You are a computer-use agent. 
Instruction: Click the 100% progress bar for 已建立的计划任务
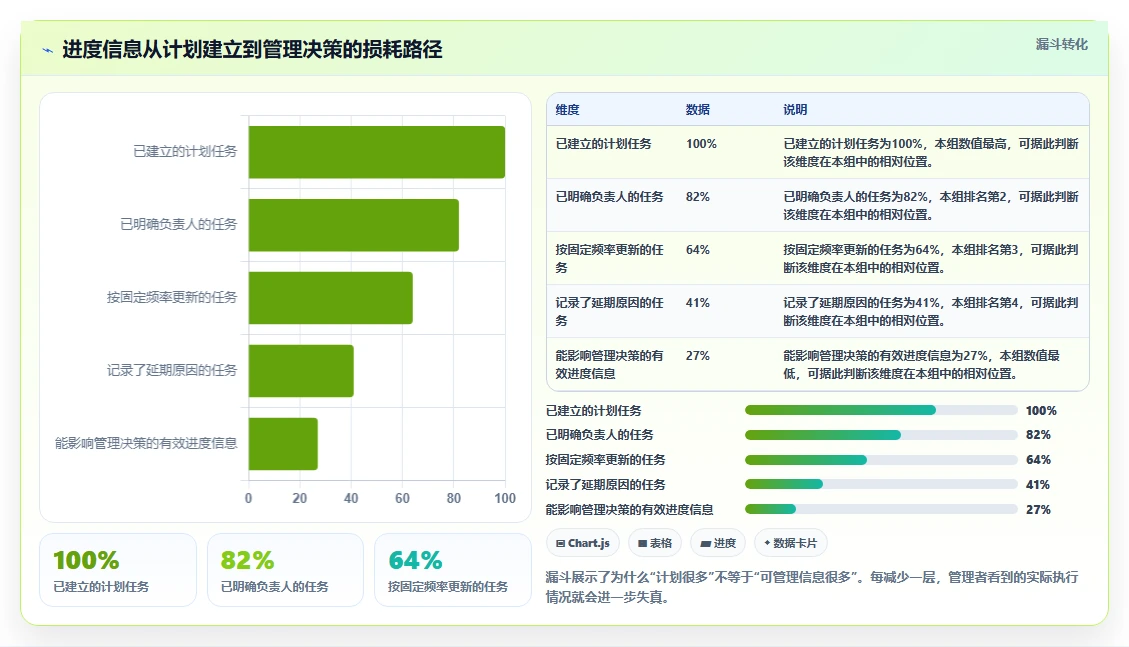[x=881, y=410]
